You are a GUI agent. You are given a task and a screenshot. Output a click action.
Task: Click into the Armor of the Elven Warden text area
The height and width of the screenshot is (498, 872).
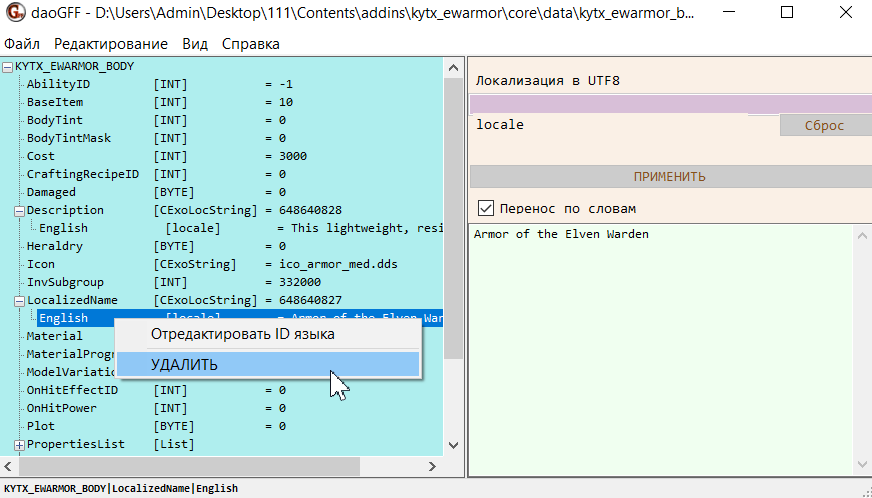(x=661, y=349)
